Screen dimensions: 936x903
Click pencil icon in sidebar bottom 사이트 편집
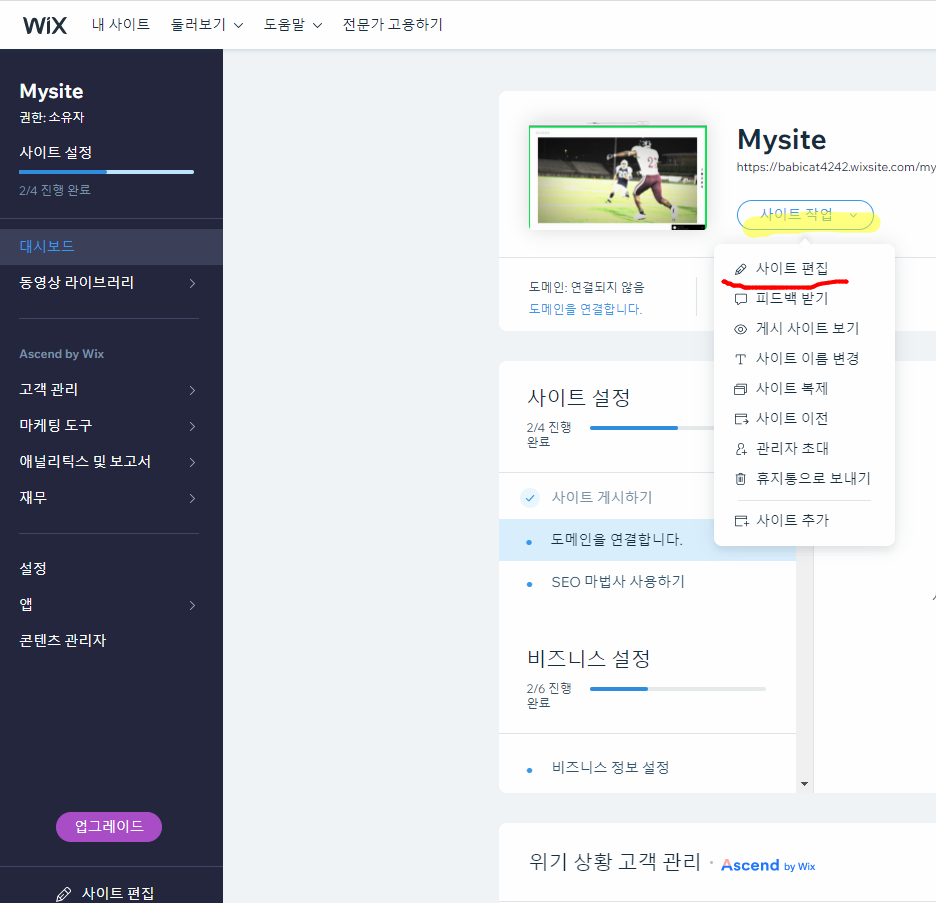(63, 894)
